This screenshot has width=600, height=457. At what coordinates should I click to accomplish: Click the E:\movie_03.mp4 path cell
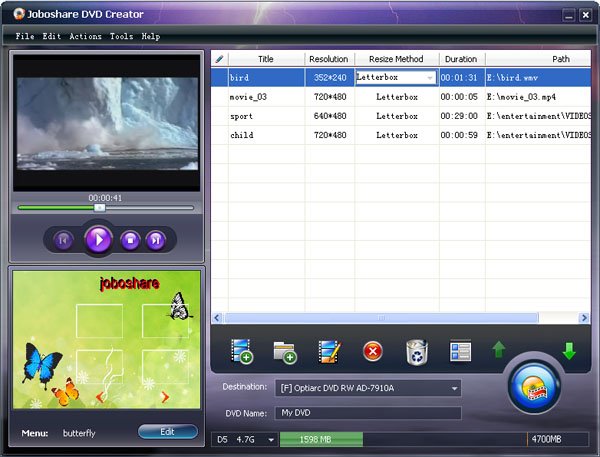coord(538,97)
